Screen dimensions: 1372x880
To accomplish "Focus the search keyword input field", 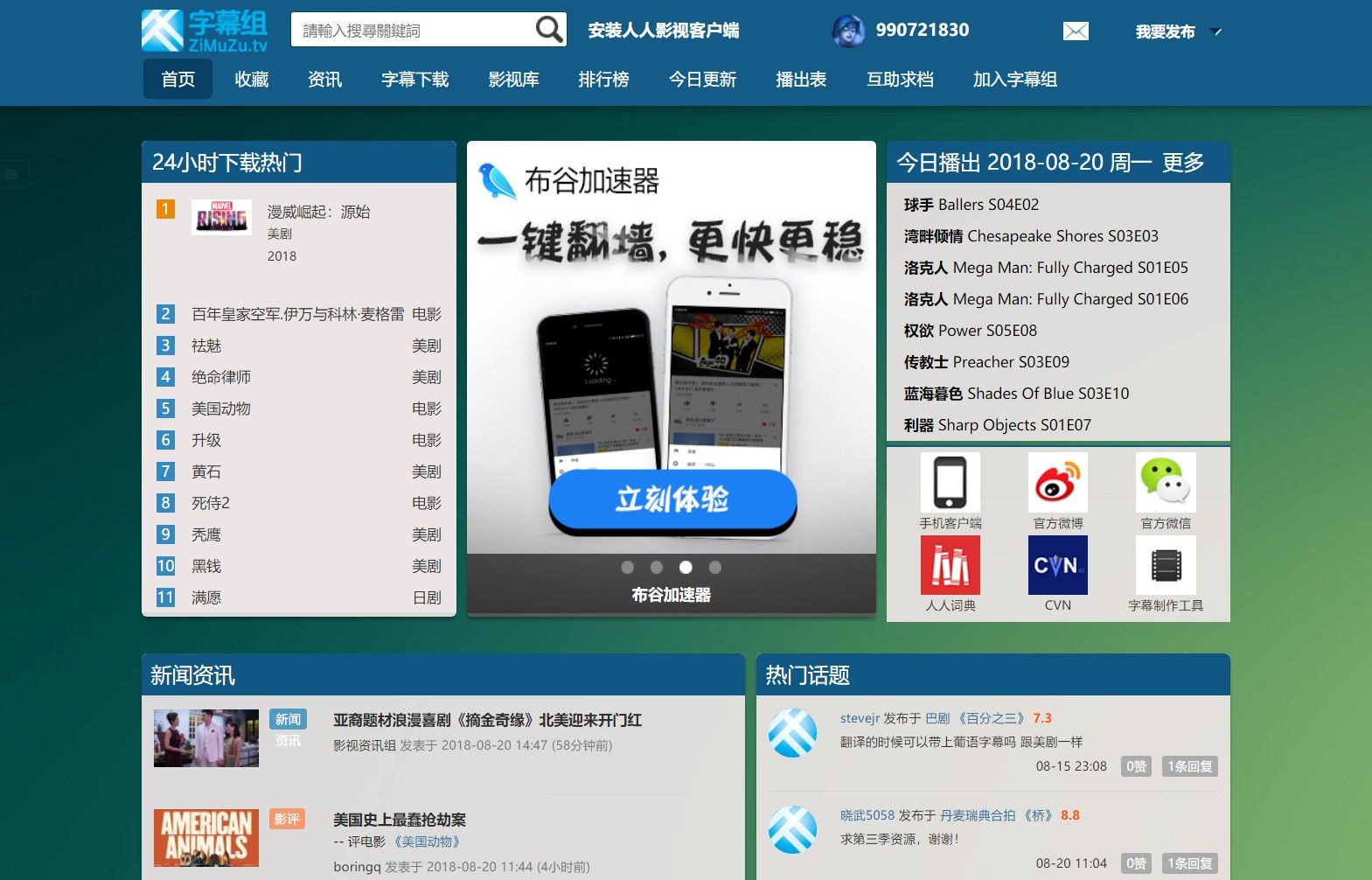I will click(x=414, y=30).
